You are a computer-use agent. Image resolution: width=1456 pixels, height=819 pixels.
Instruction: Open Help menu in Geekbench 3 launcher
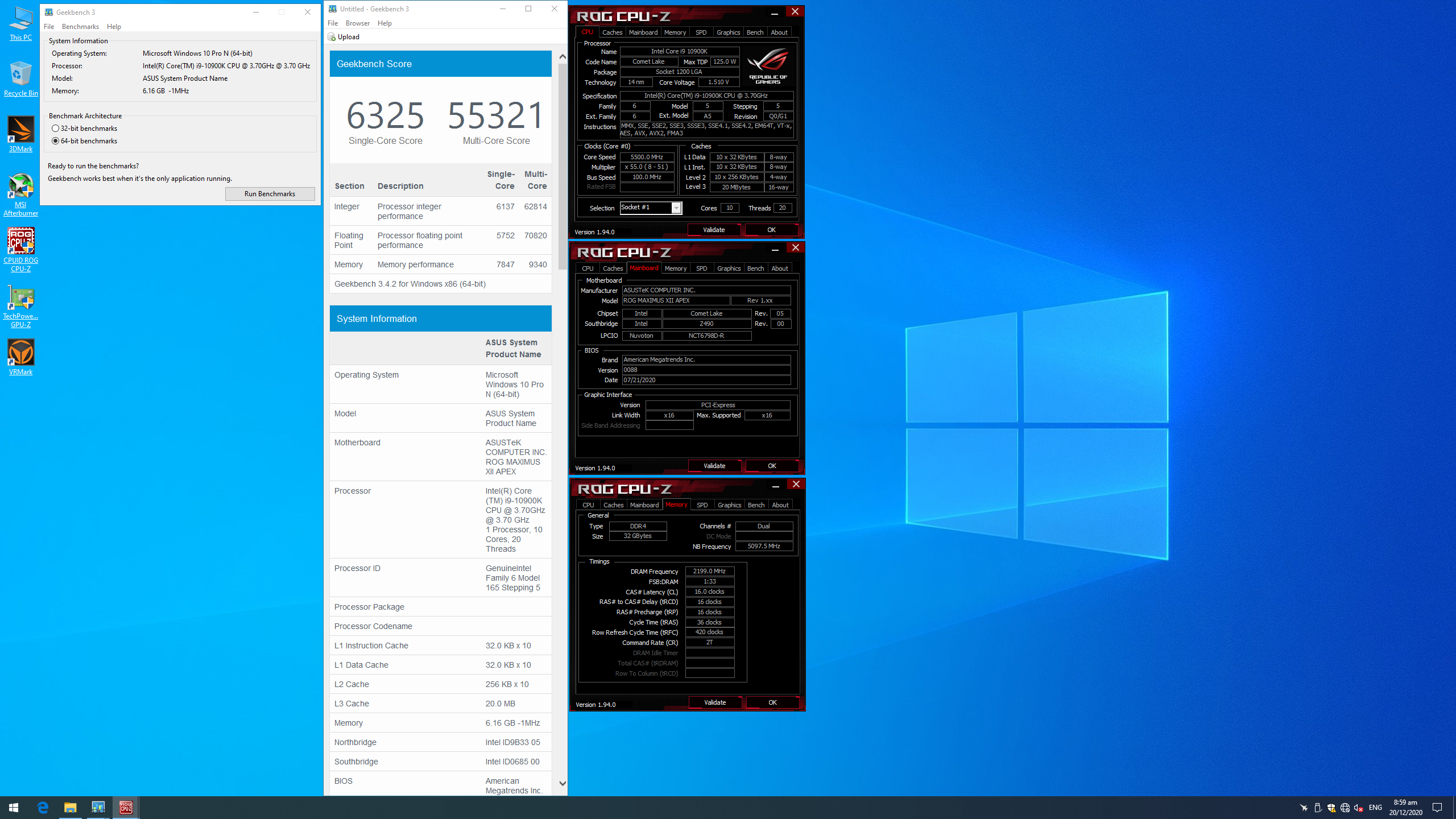pos(114,27)
